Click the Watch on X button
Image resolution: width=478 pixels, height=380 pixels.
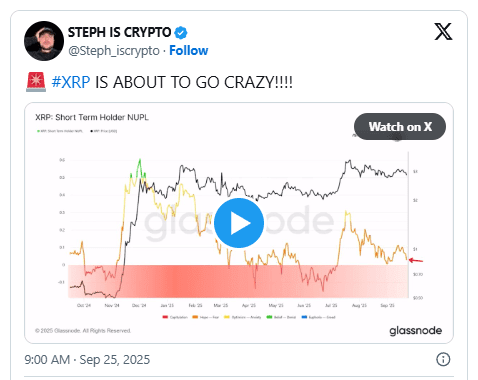(400, 127)
